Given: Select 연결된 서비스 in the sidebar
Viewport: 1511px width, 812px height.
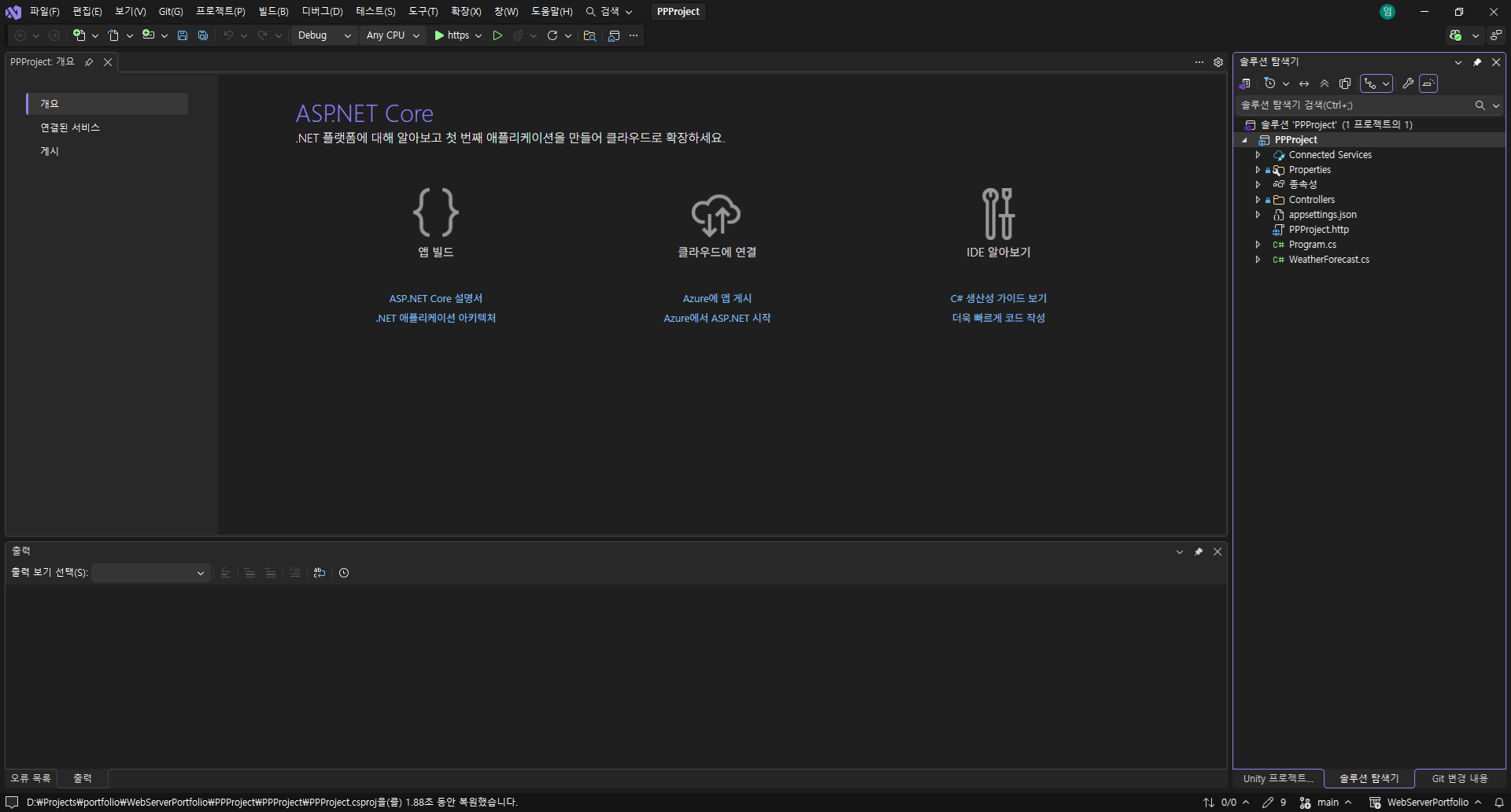Looking at the screenshot, I should click(x=70, y=127).
